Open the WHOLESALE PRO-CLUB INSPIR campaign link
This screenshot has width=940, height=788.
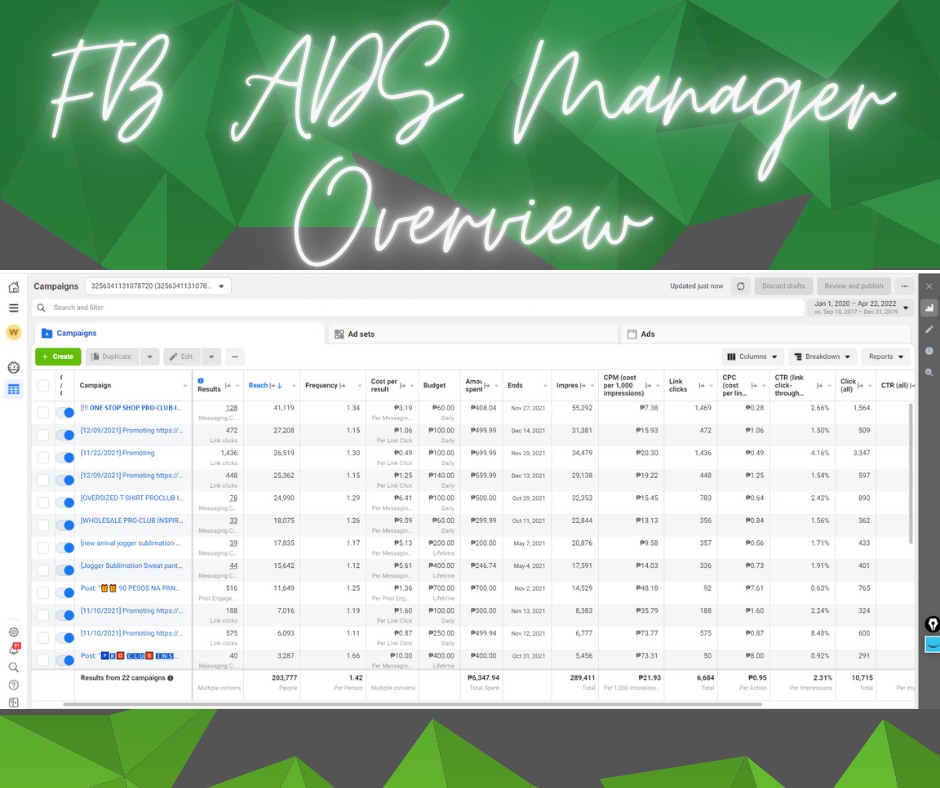pyautogui.click(x=132, y=521)
